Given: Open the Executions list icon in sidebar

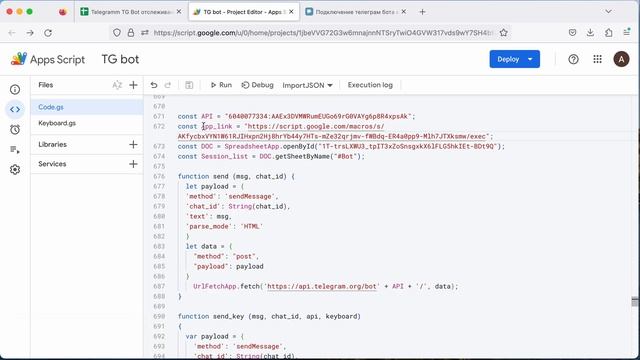Looking at the screenshot, I should tap(15, 149).
